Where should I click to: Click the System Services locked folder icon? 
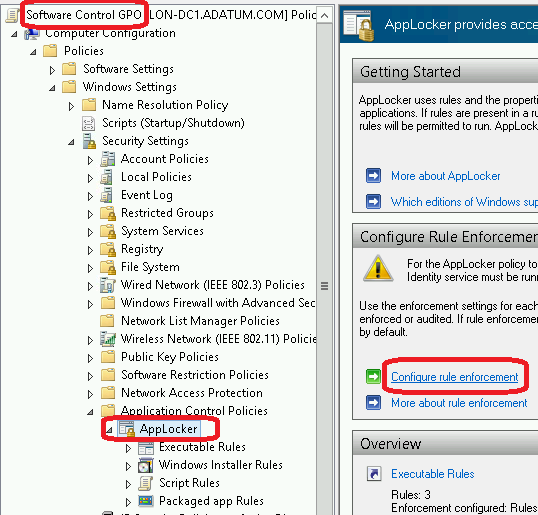[108, 231]
